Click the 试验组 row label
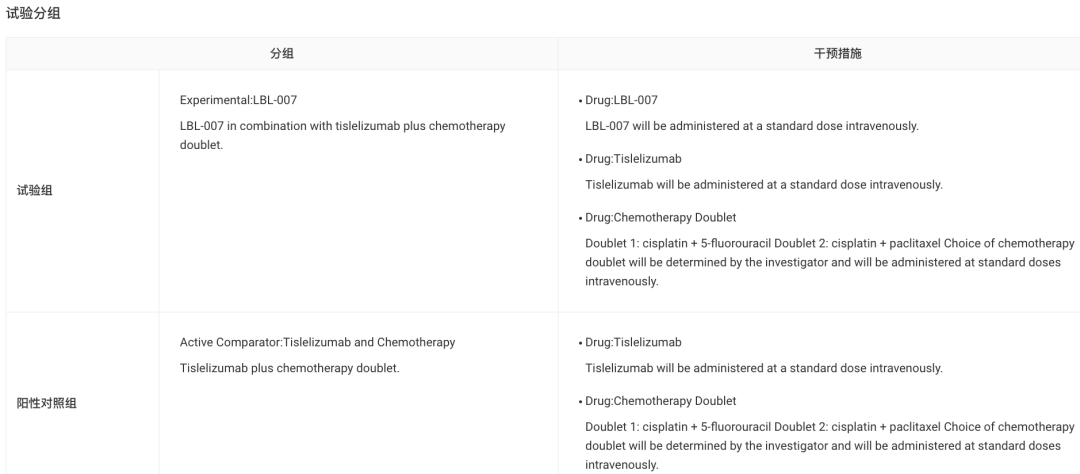The height and width of the screenshot is (474, 1080). click(34, 191)
